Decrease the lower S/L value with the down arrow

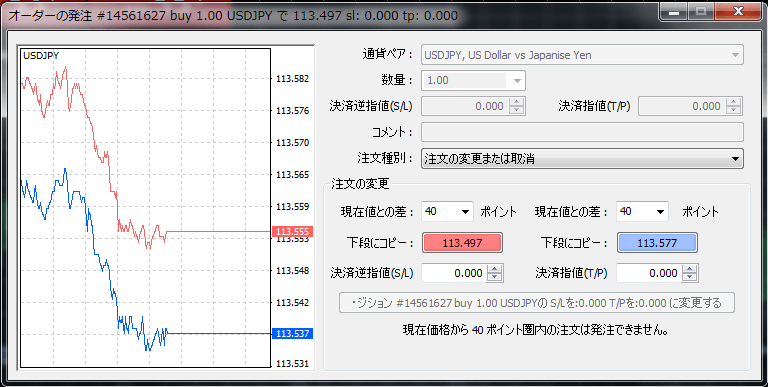495,278
